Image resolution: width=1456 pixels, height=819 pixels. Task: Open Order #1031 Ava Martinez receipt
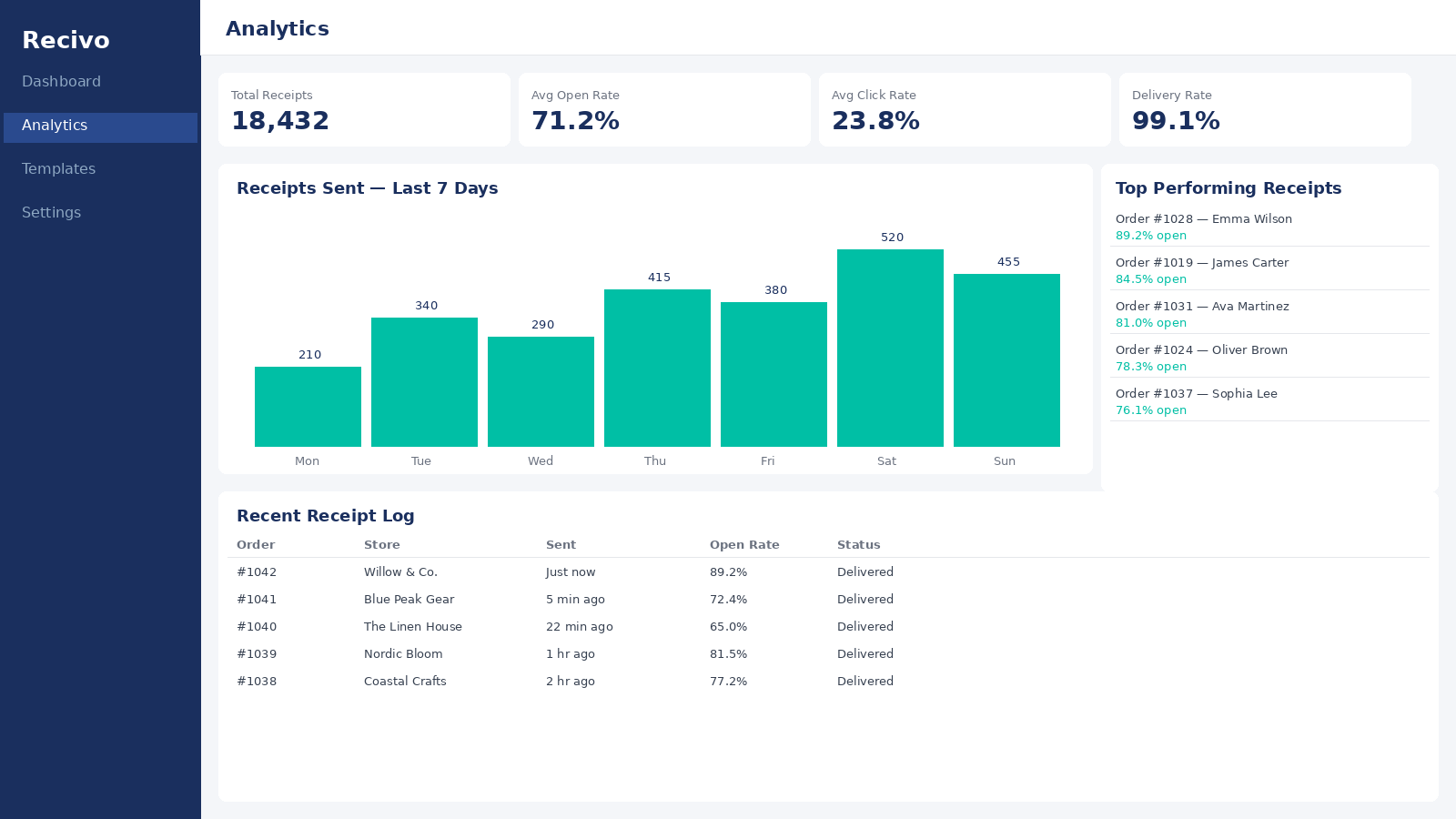(x=1269, y=314)
